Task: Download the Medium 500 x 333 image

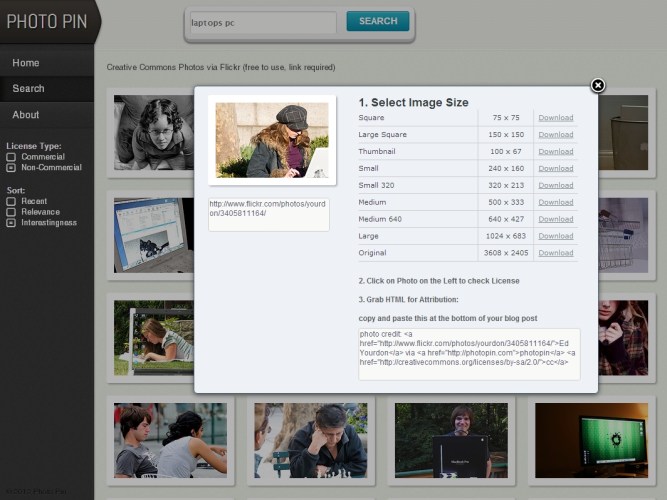Action: coord(555,202)
